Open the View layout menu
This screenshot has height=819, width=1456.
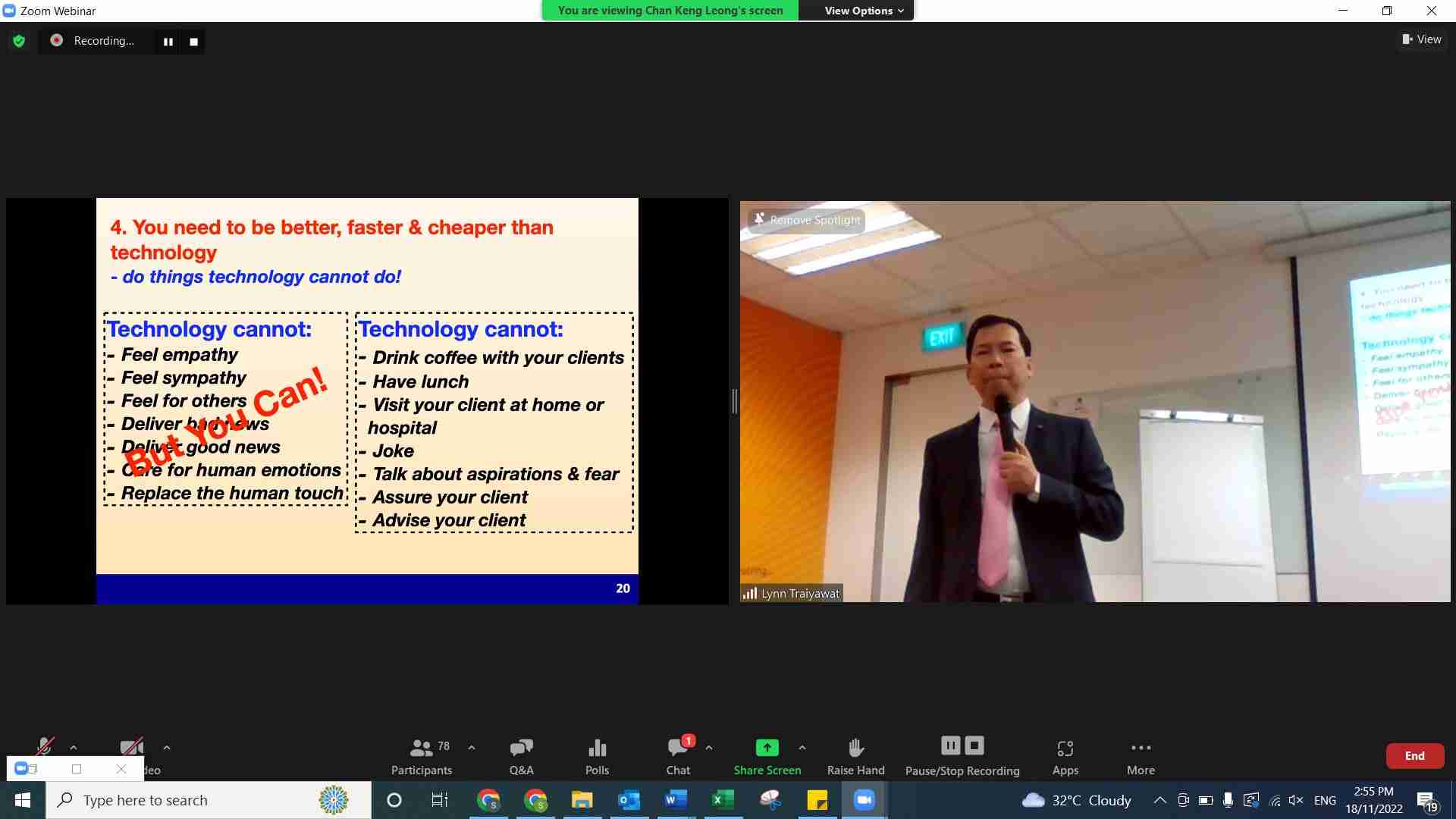1422,39
